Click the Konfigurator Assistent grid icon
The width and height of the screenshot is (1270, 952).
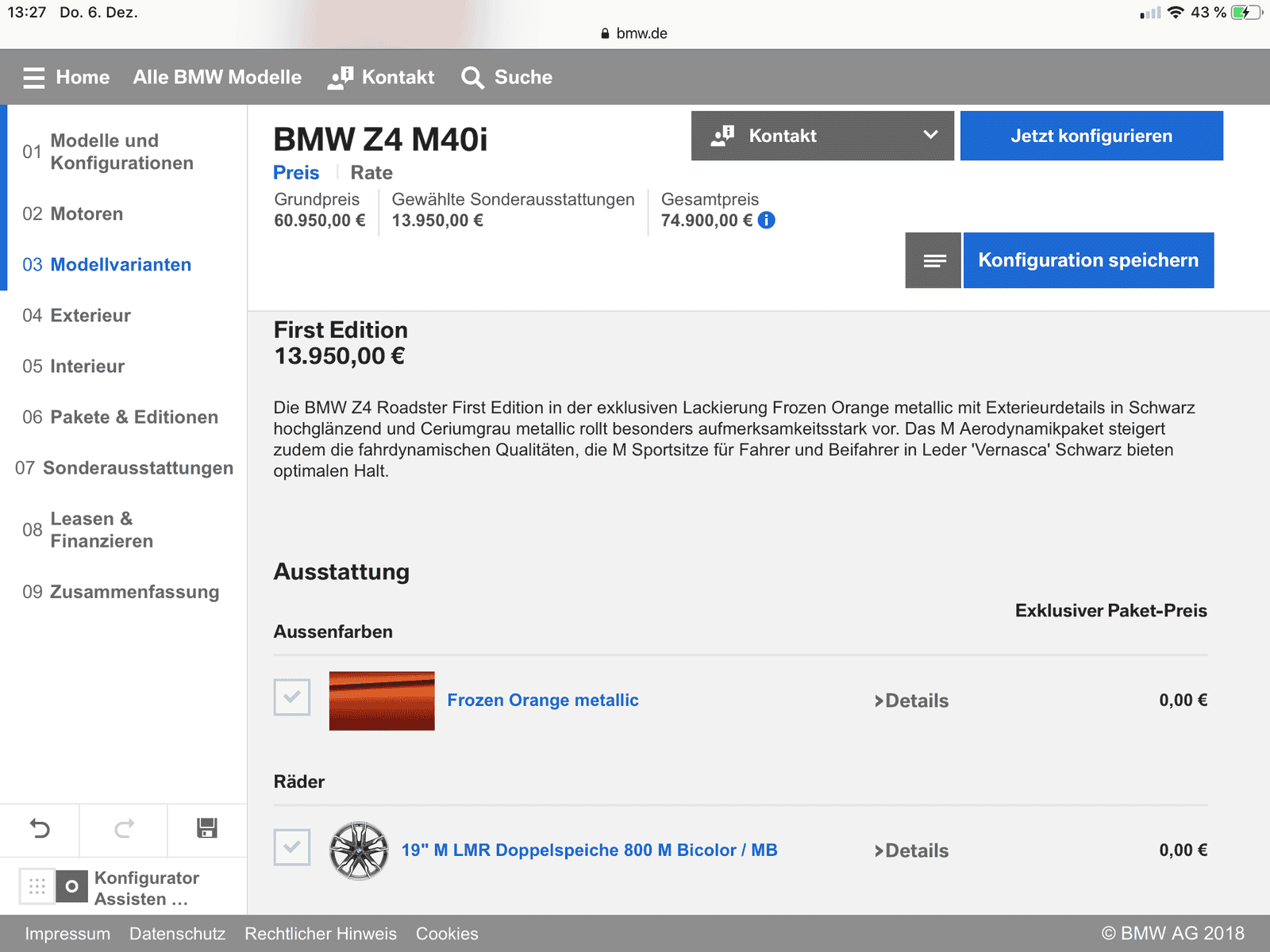tap(37, 886)
